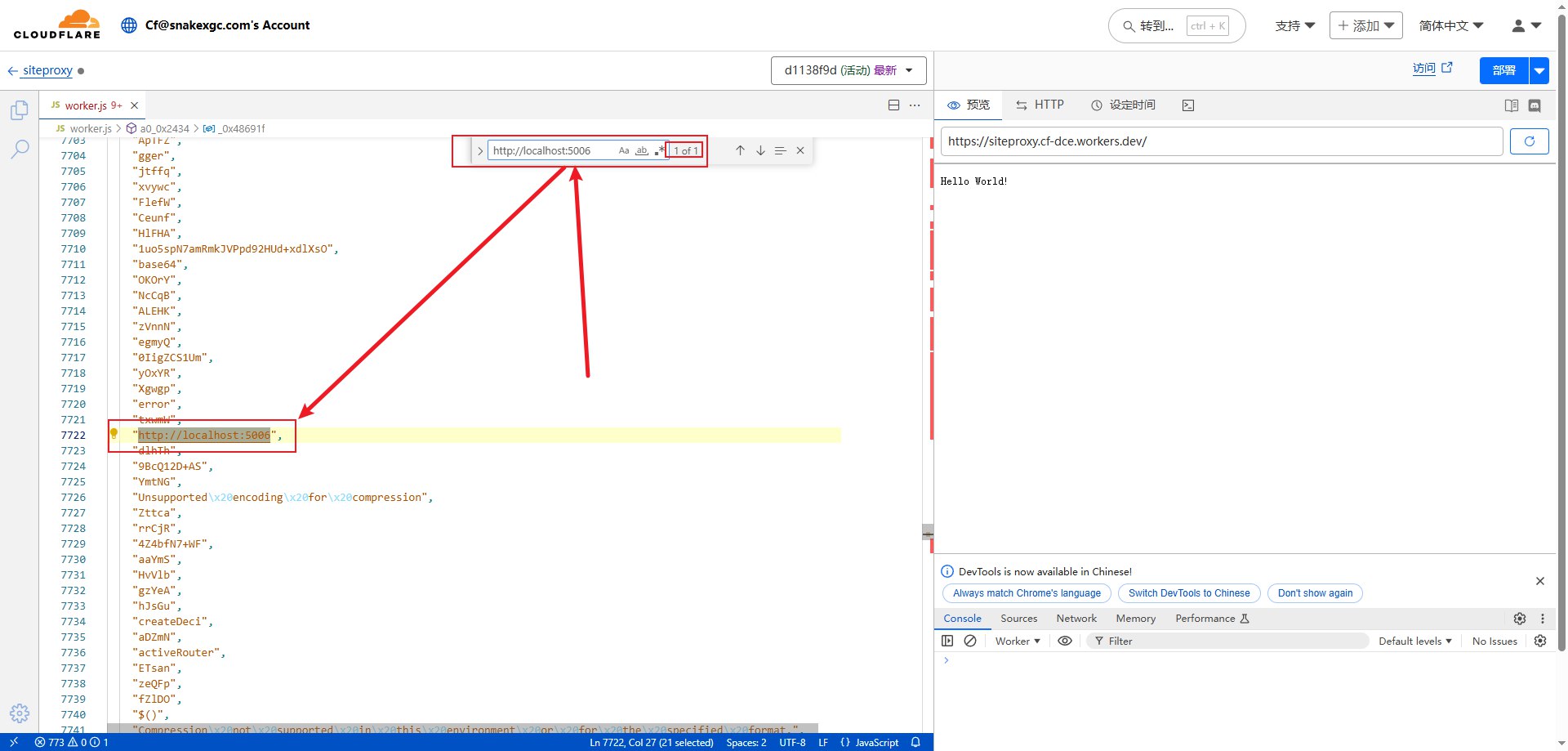Image resolution: width=1568 pixels, height=751 pixels.
Task: Click find in selection icon
Action: 780,150
